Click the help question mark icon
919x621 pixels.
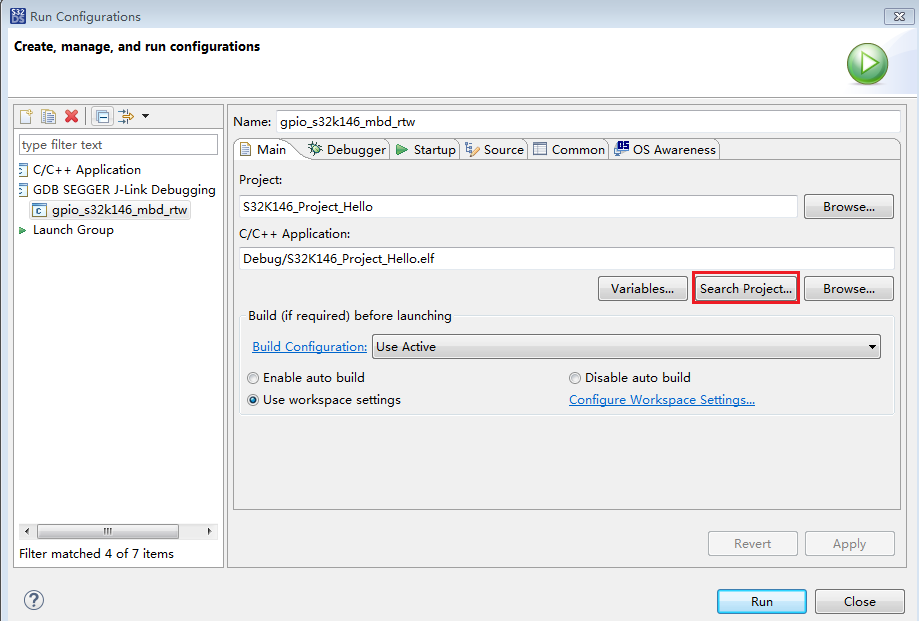coord(33,600)
